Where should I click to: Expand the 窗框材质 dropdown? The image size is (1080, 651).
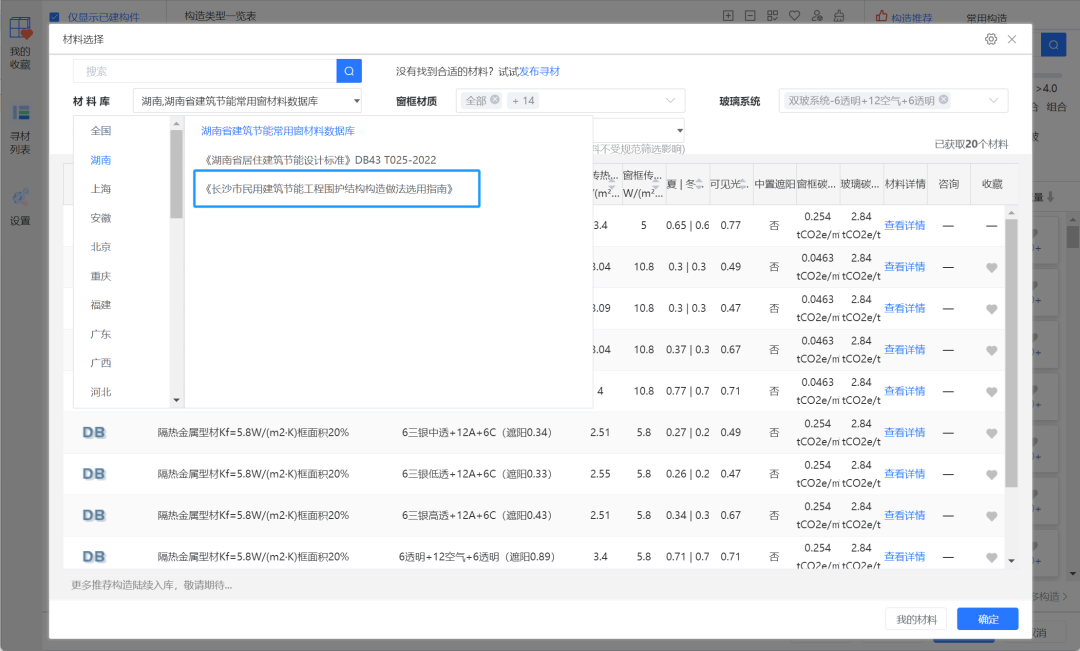tap(670, 101)
